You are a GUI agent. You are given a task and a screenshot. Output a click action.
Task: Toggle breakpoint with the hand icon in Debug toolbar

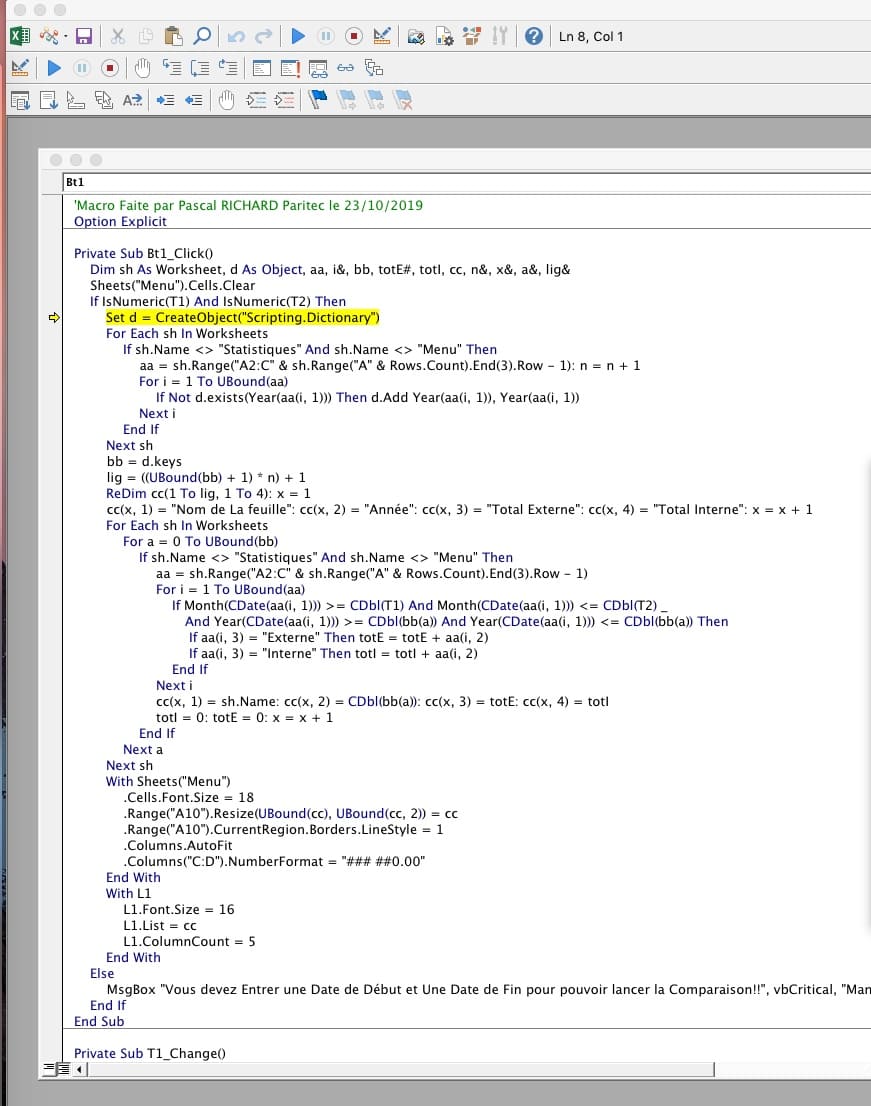coord(143,68)
